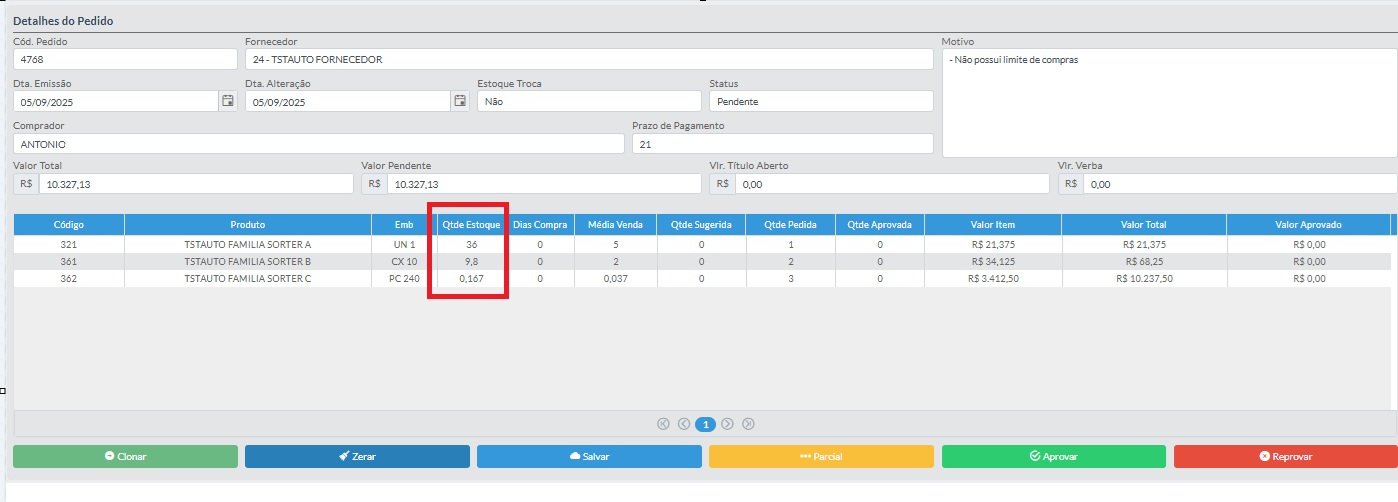Image resolution: width=1398 pixels, height=502 pixels.
Task: Click the Prazo de Pagamento field
Action: (x=783, y=144)
